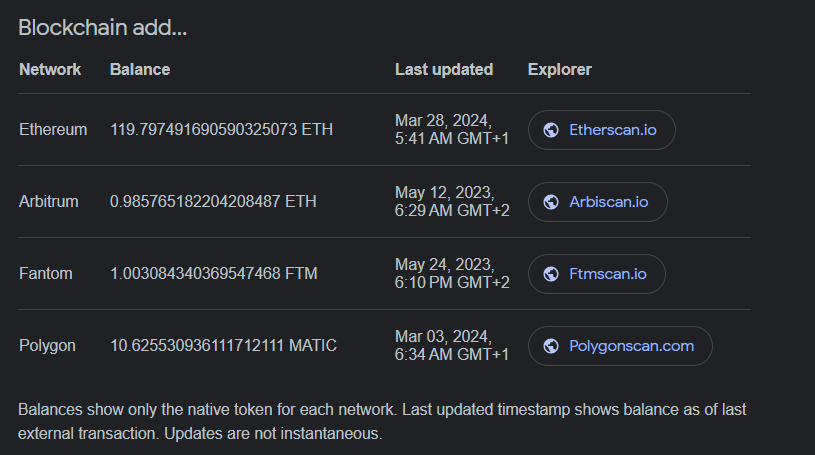Image resolution: width=815 pixels, height=455 pixels.
Task: Click the Last updated column header
Action: click(x=444, y=70)
